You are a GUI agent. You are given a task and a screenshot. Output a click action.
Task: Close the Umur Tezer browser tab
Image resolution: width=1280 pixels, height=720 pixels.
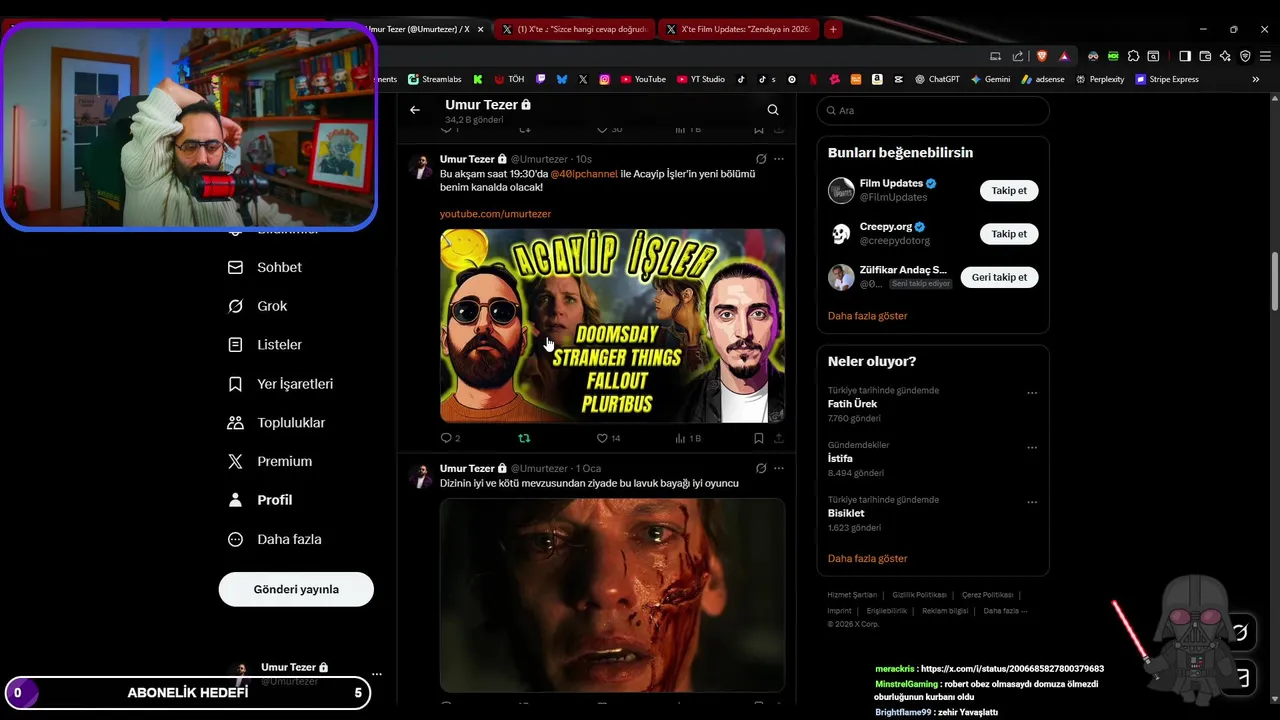[x=480, y=30]
